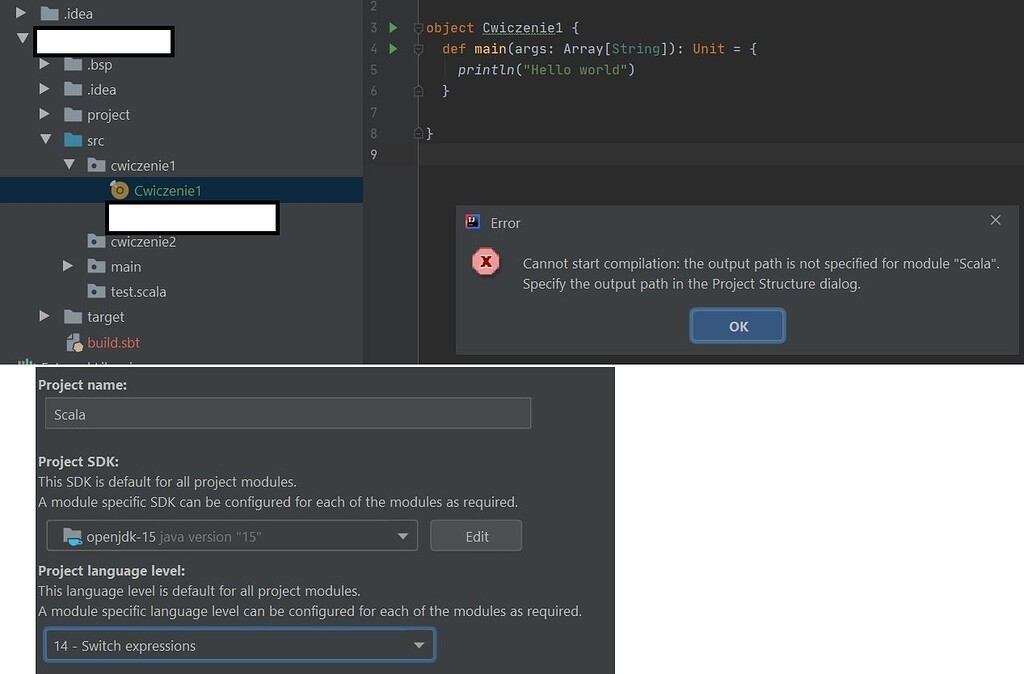Click run gutter arrow beside object Cwiczenie1

click(x=393, y=28)
